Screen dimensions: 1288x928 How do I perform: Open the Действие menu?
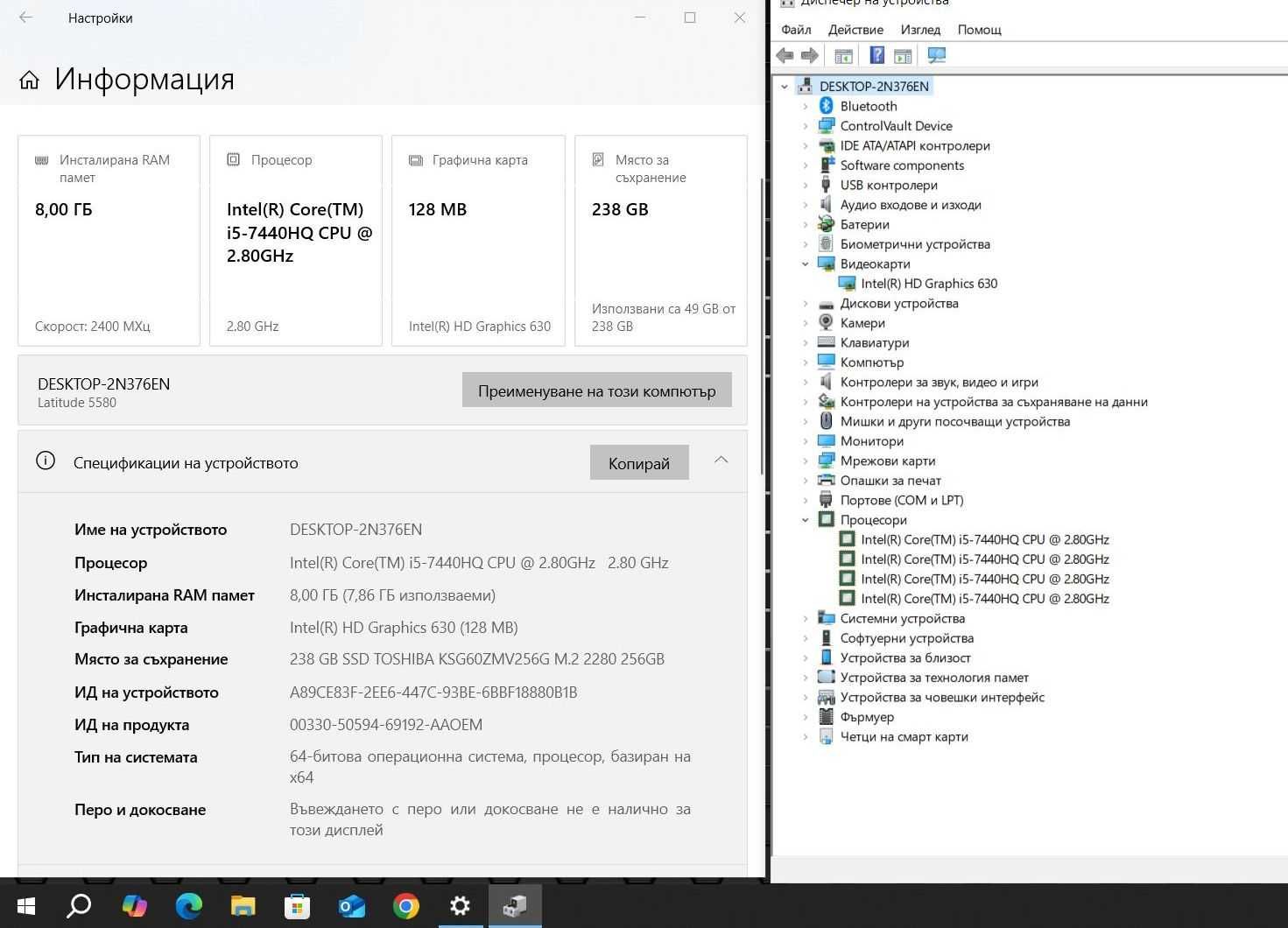pos(855,30)
